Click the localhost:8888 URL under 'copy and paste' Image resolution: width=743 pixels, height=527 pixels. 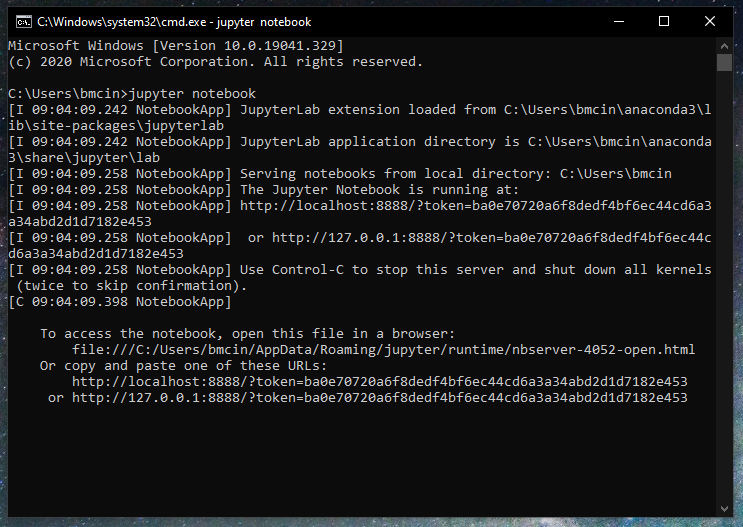coord(379,382)
